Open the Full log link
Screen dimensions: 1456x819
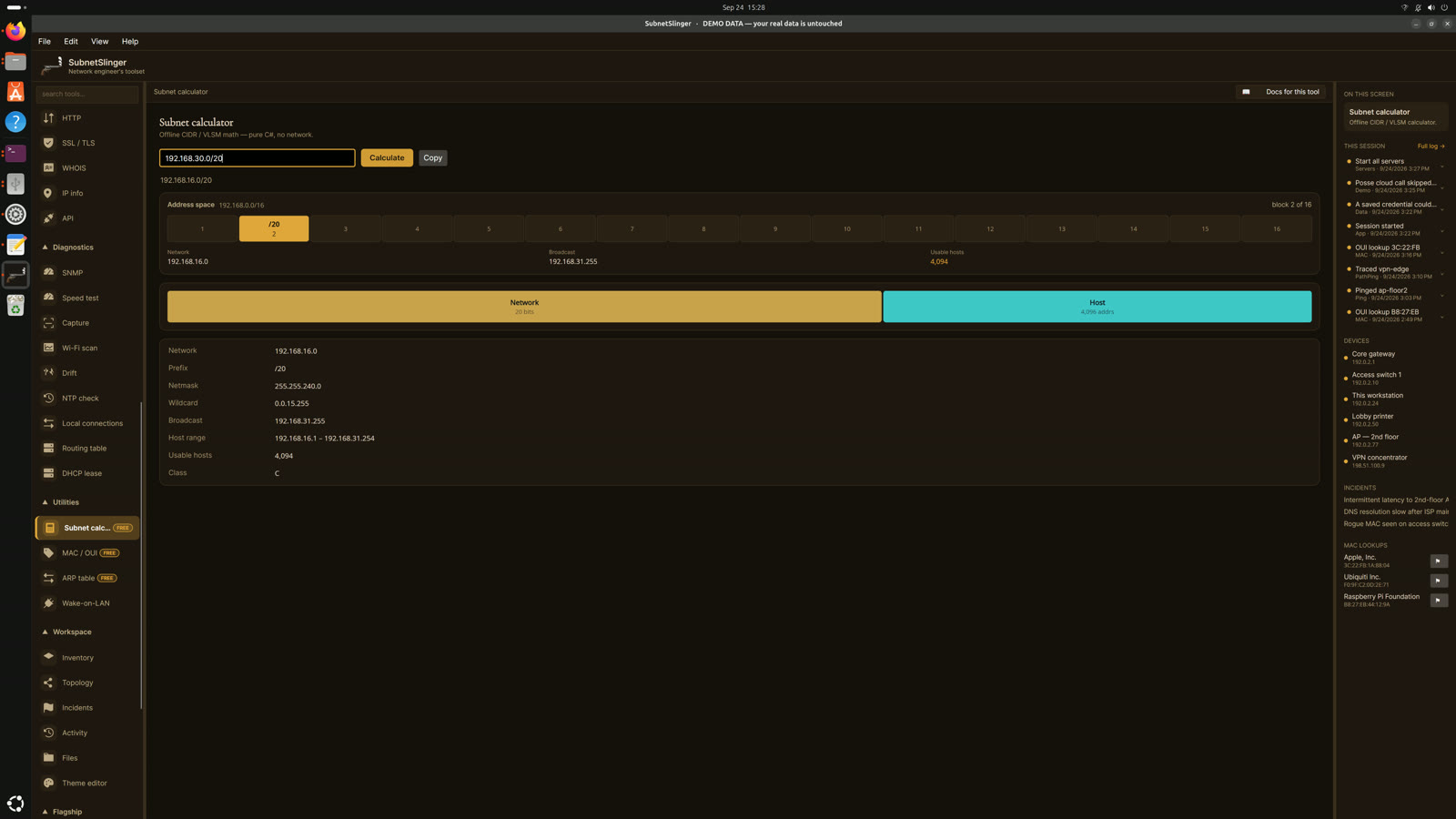1431,147
